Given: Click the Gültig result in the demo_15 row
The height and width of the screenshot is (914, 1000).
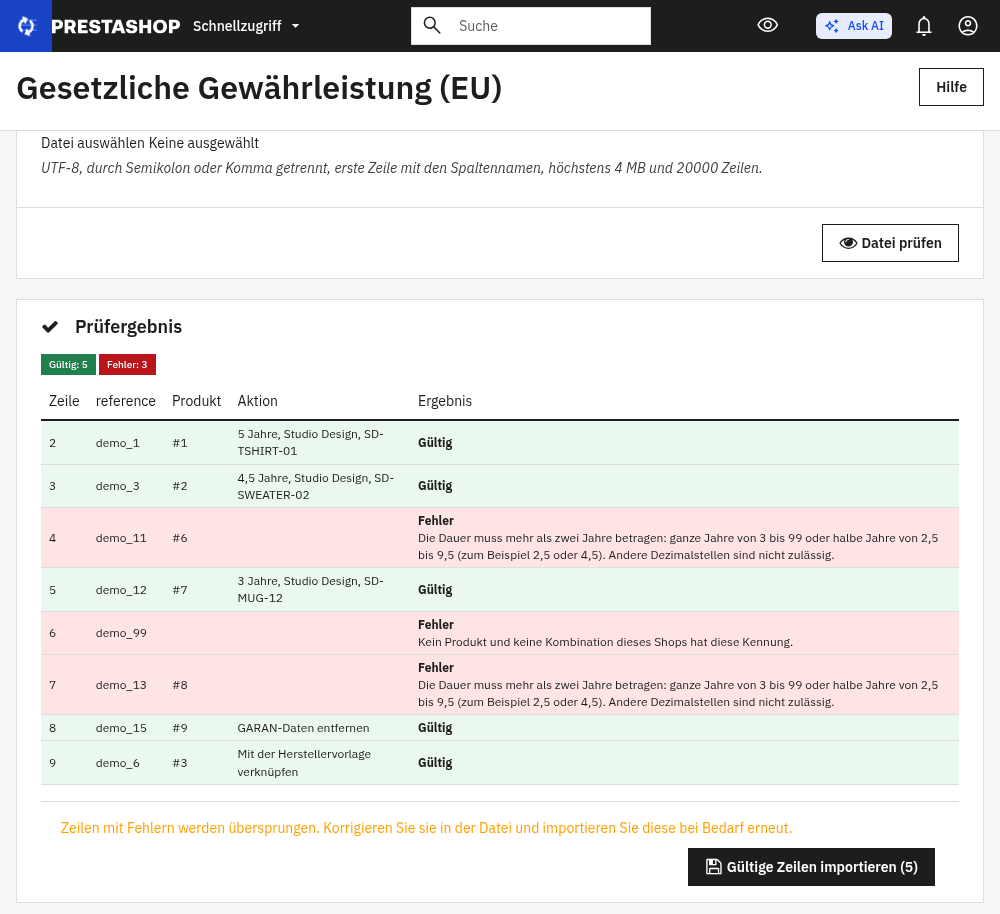Looking at the screenshot, I should [435, 728].
